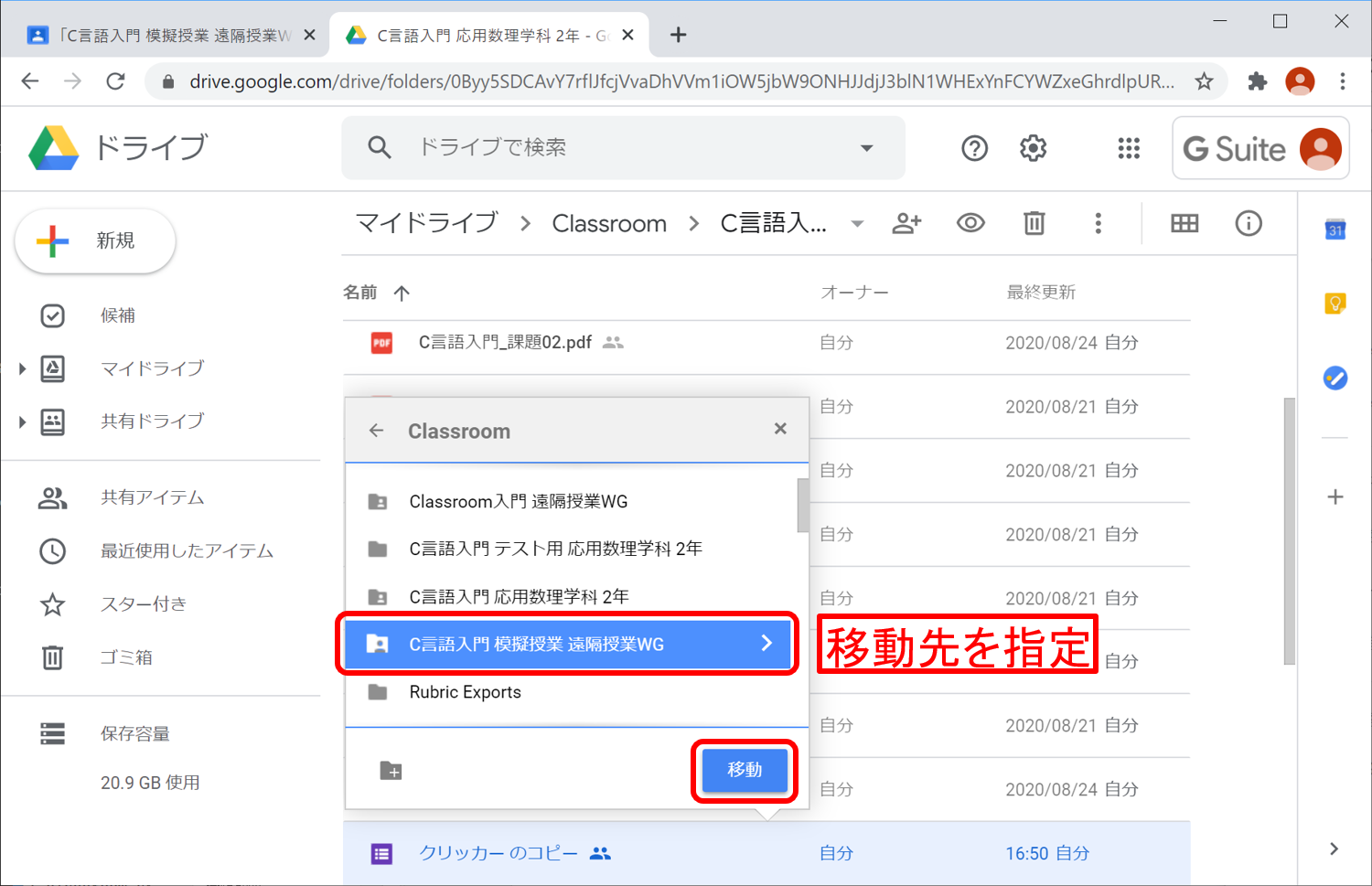Expand マイドライブ tree in sidebar
Image resolution: width=1372 pixels, height=886 pixels.
(x=23, y=368)
